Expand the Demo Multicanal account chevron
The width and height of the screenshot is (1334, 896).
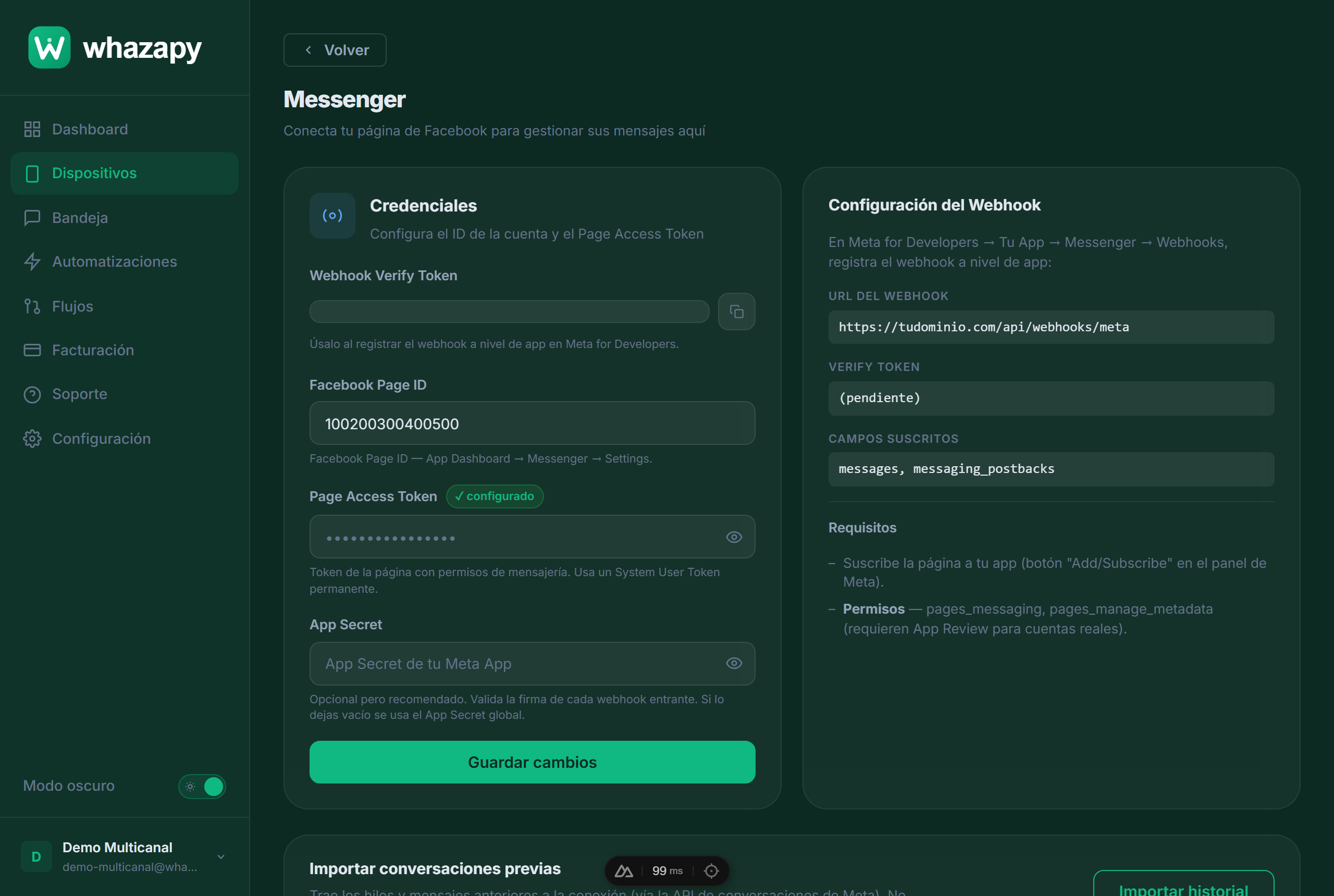click(x=221, y=856)
